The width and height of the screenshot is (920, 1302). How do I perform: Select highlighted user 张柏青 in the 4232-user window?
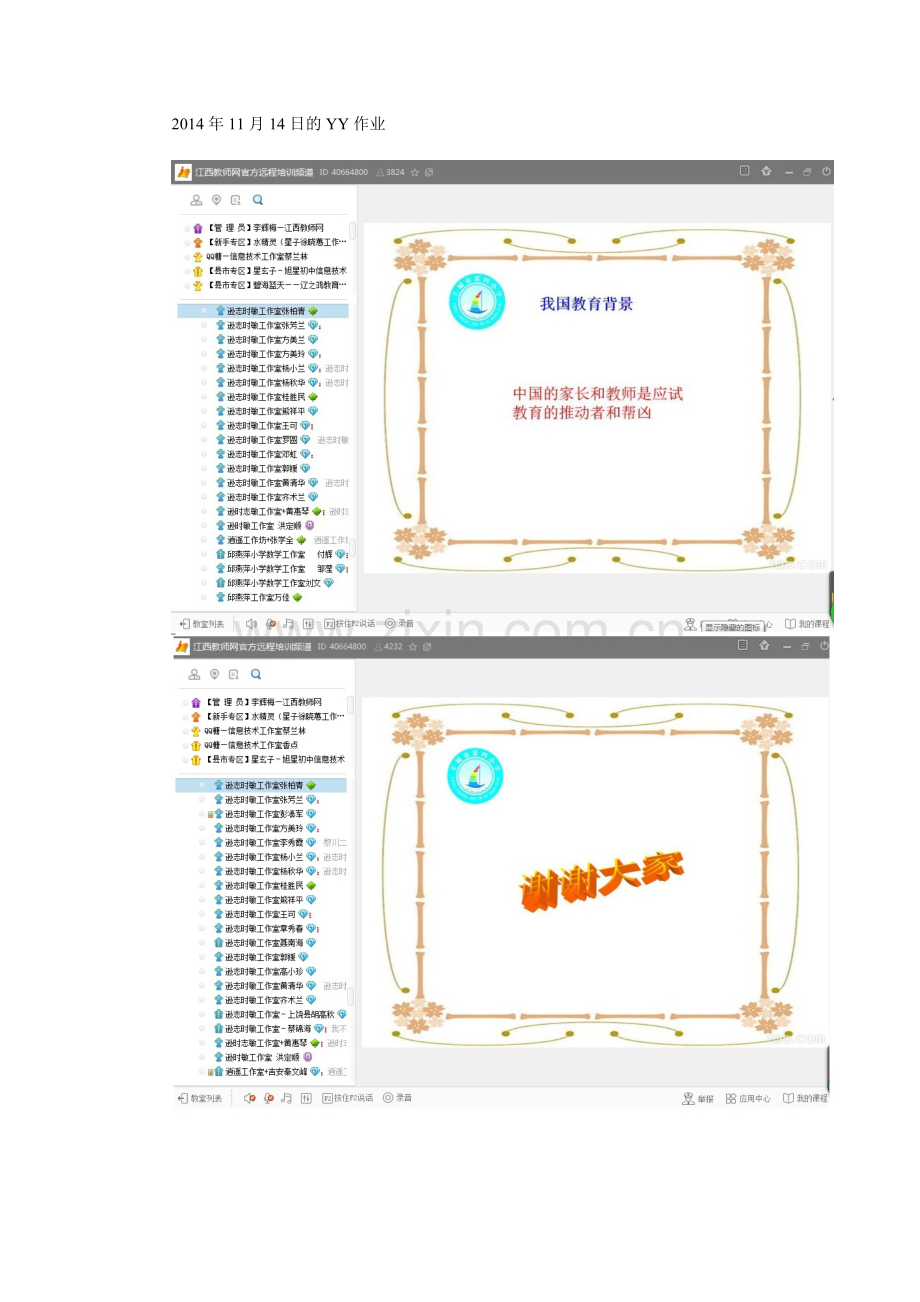tap(261, 786)
